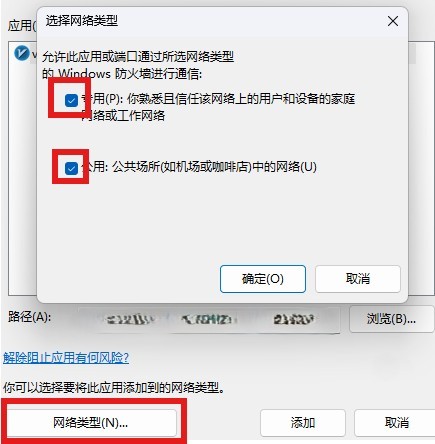Open the 网络类型(N)... button
435x444 pixels.
(x=91, y=423)
